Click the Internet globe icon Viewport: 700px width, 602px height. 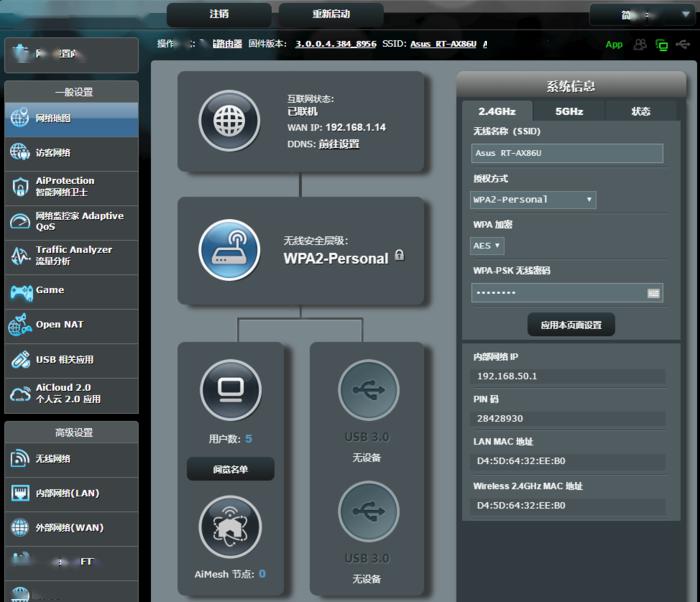pos(229,121)
